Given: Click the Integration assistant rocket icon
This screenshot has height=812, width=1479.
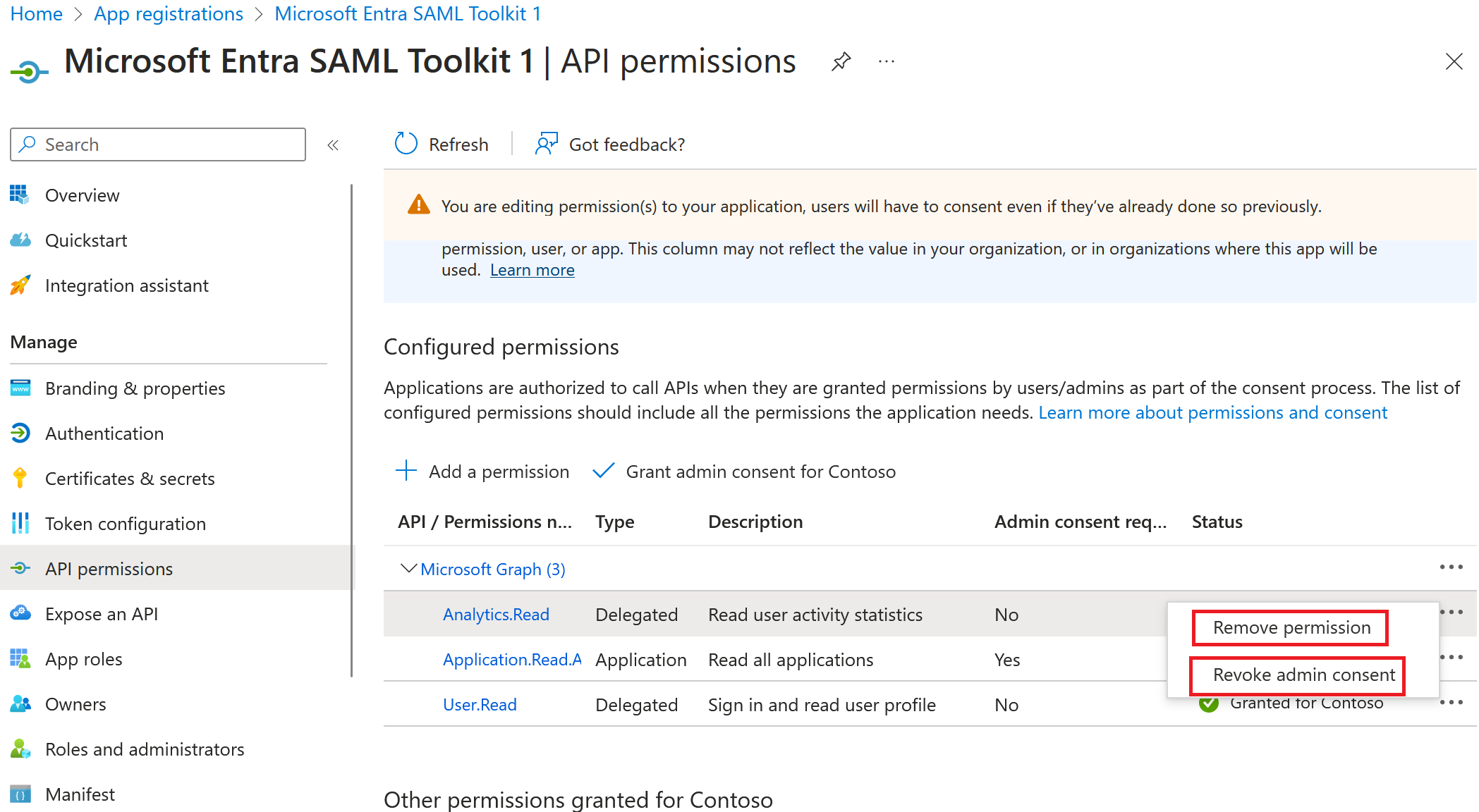Looking at the screenshot, I should coord(20,285).
